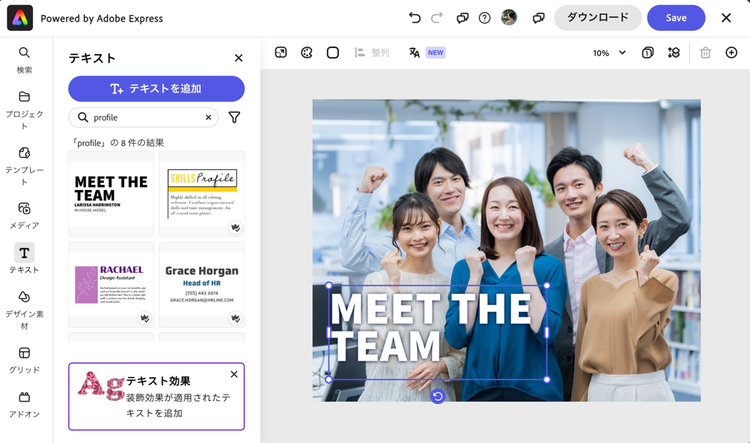Open the メディア sidebar panel
The width and height of the screenshot is (750, 443).
[x=24, y=215]
